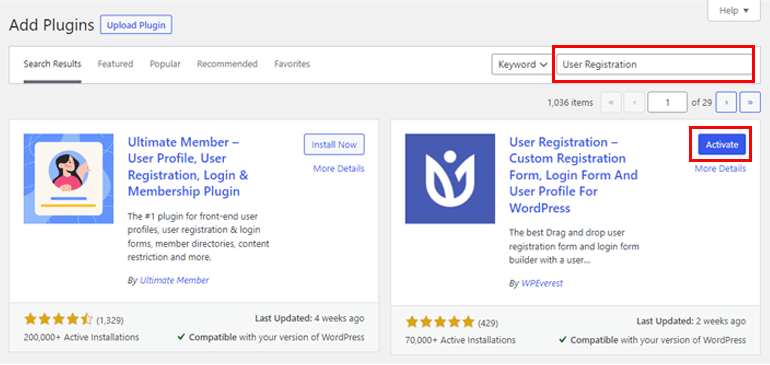The image size is (770, 365).
Task: Click 'Last Updated: 4 weeks ago' text
Action: click(x=310, y=318)
